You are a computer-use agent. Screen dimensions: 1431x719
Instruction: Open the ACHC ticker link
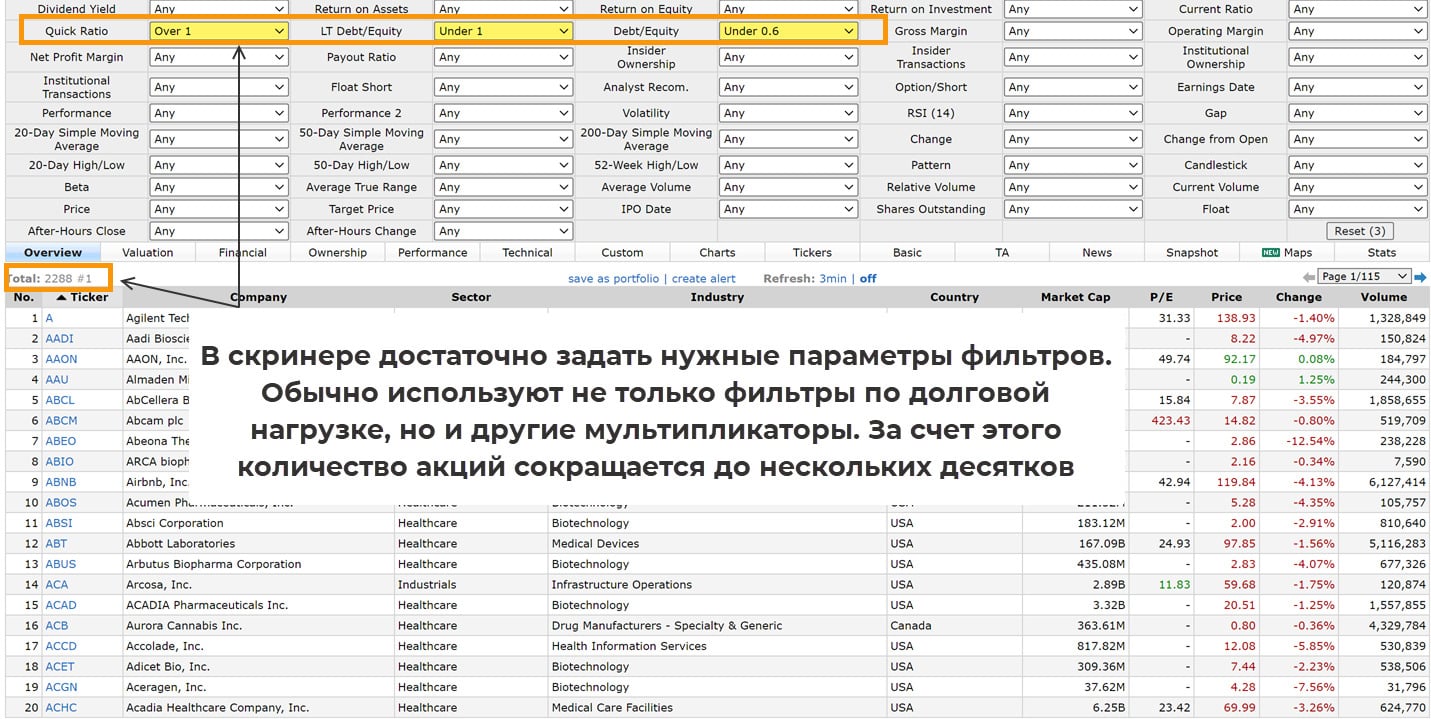point(61,708)
